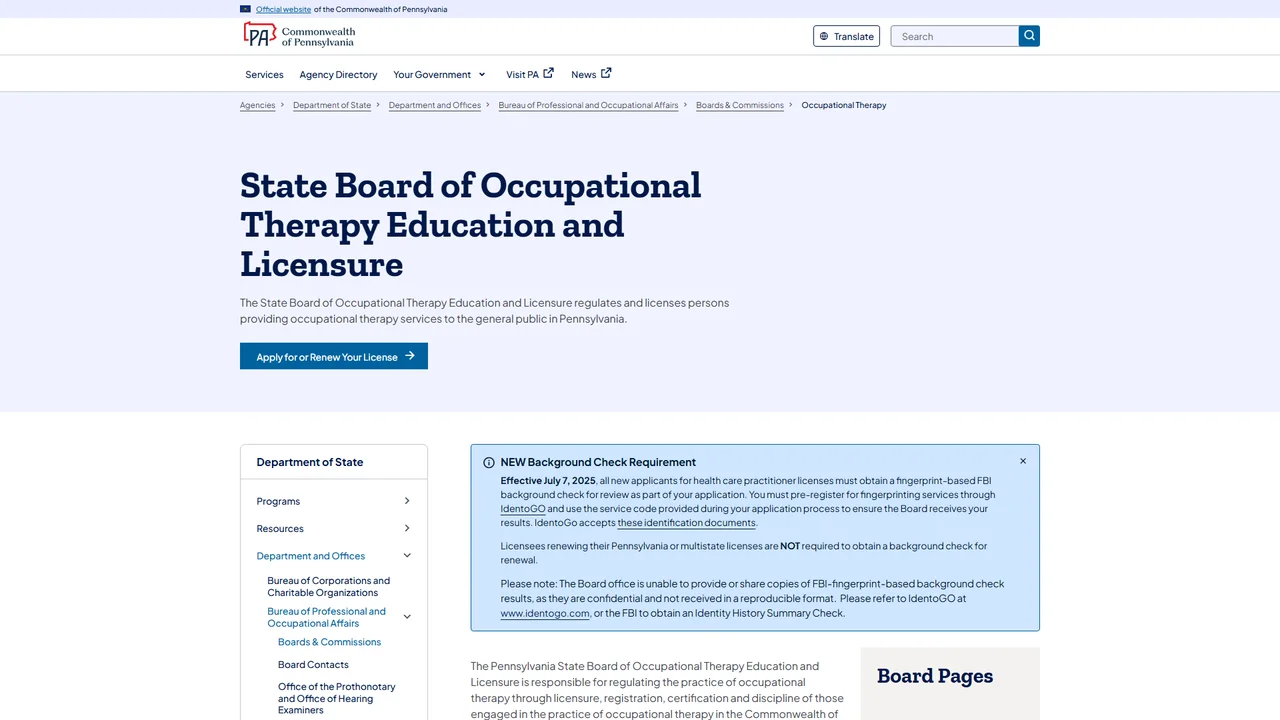Click the Board Pages heading
The height and width of the screenshot is (720, 1280).
point(935,676)
